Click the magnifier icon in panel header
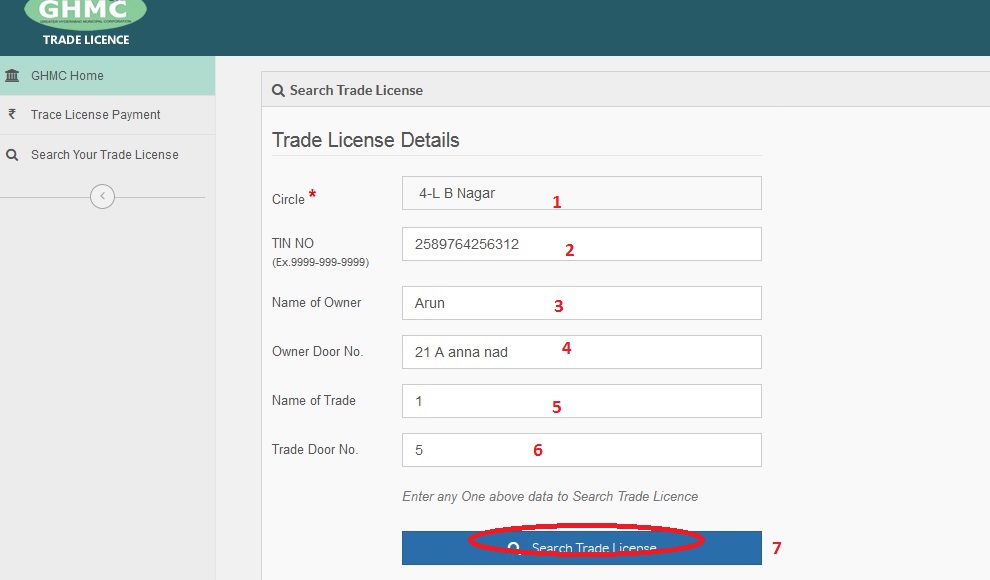The image size is (990, 580). click(x=278, y=91)
